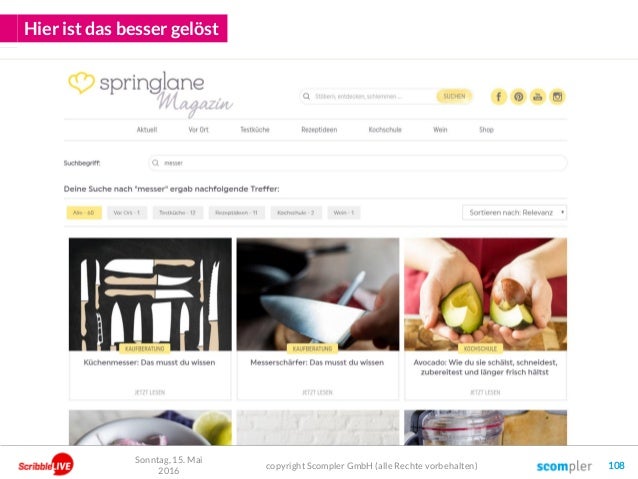Select the 'Alle' results filter
The height and width of the screenshot is (479, 638).
(84, 213)
